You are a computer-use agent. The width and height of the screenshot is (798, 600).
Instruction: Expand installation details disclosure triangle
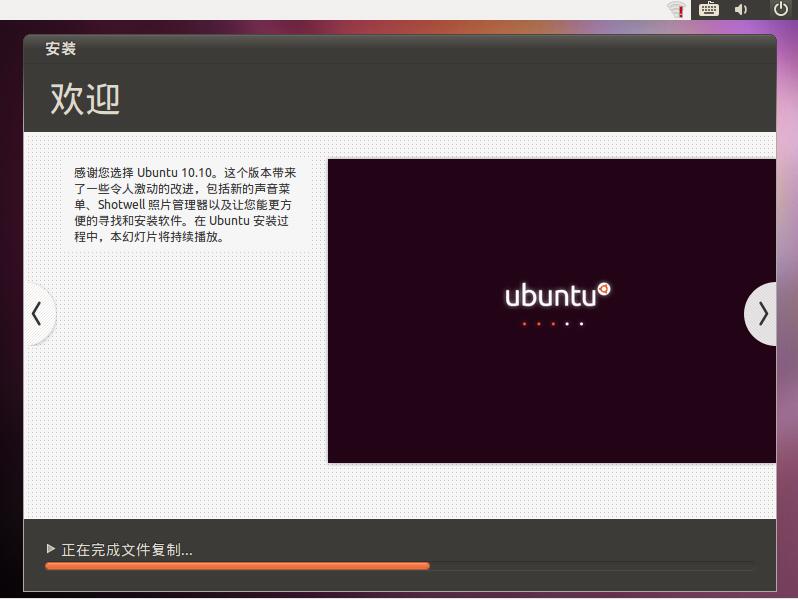click(50, 548)
